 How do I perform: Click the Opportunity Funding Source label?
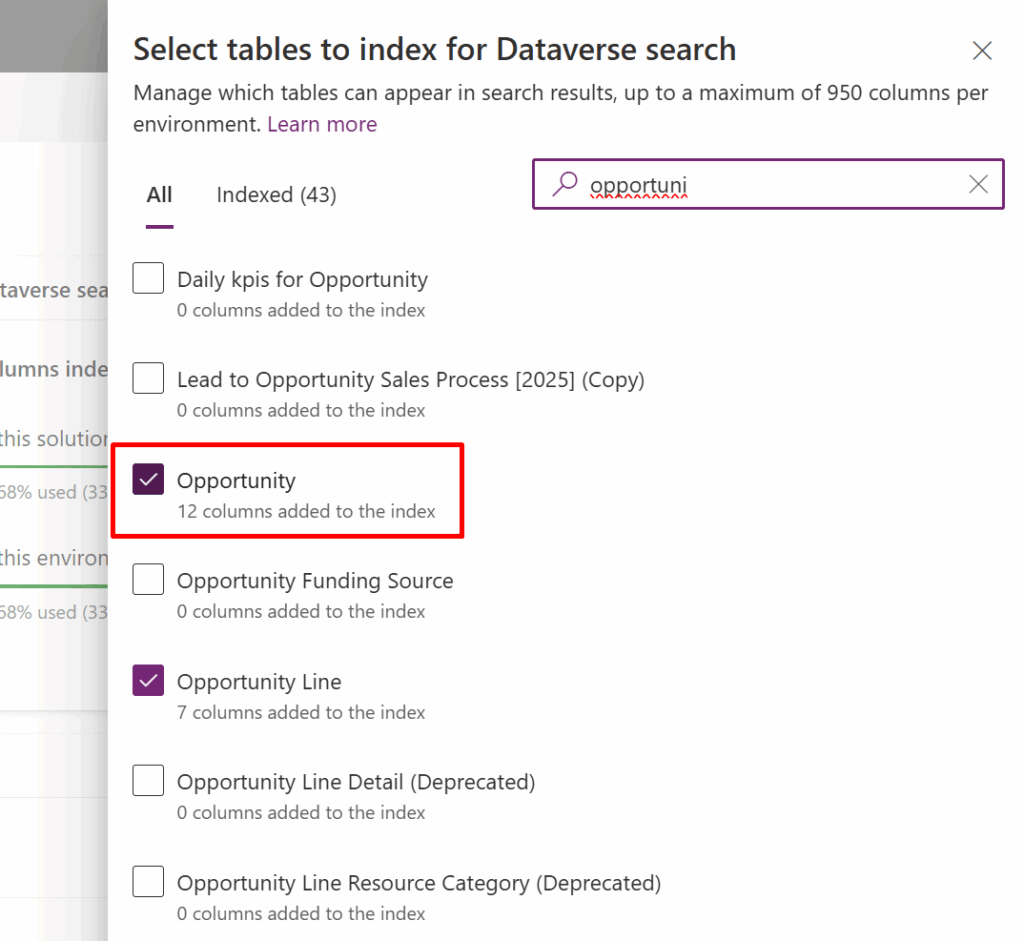[x=315, y=581]
